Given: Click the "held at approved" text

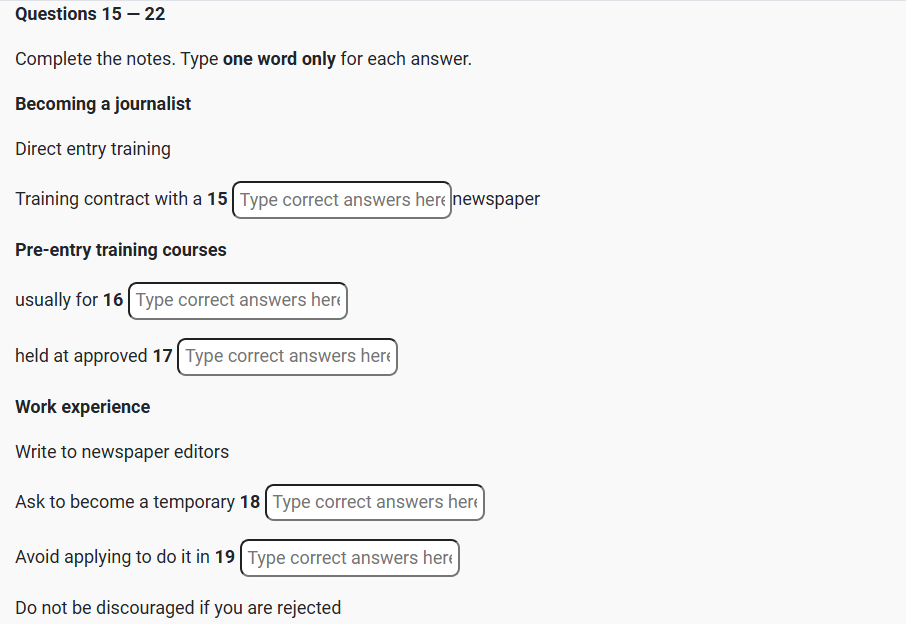Looking at the screenshot, I should tap(81, 356).
